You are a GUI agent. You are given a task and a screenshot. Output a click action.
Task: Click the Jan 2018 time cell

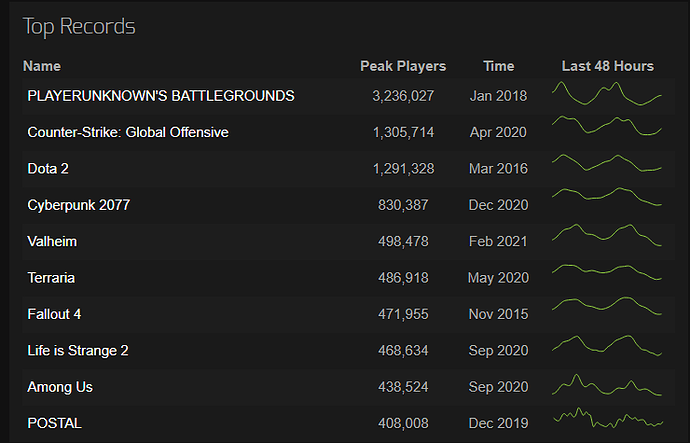click(498, 96)
